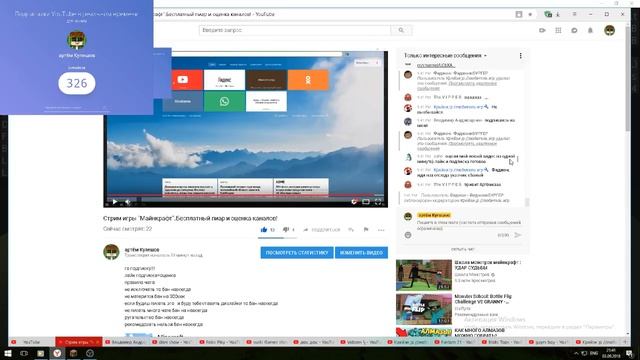Open channel avatar below the video
Viewport: 640px width, 360px height.
pos(111,252)
